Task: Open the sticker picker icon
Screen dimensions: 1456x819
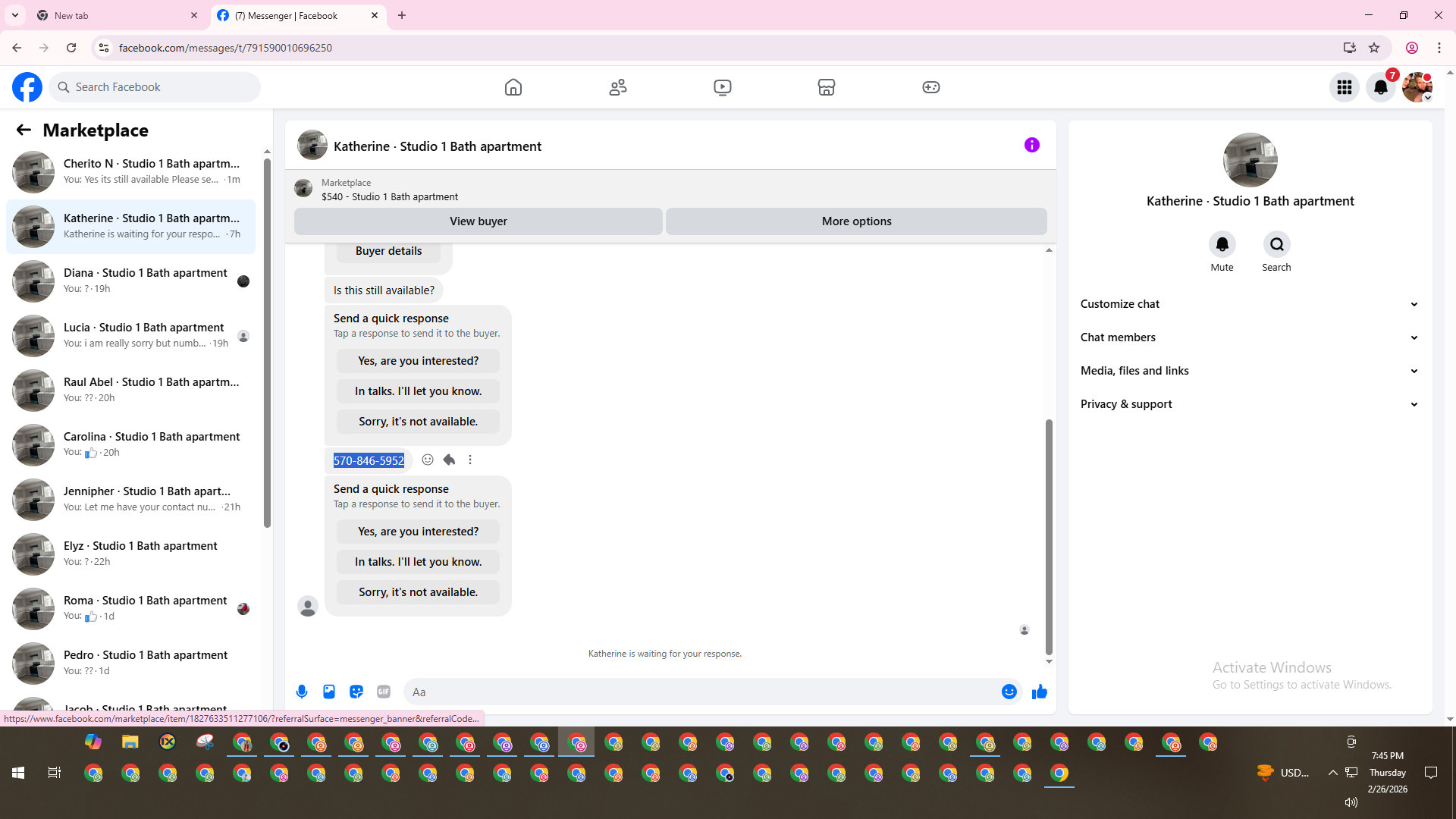Action: 356,692
